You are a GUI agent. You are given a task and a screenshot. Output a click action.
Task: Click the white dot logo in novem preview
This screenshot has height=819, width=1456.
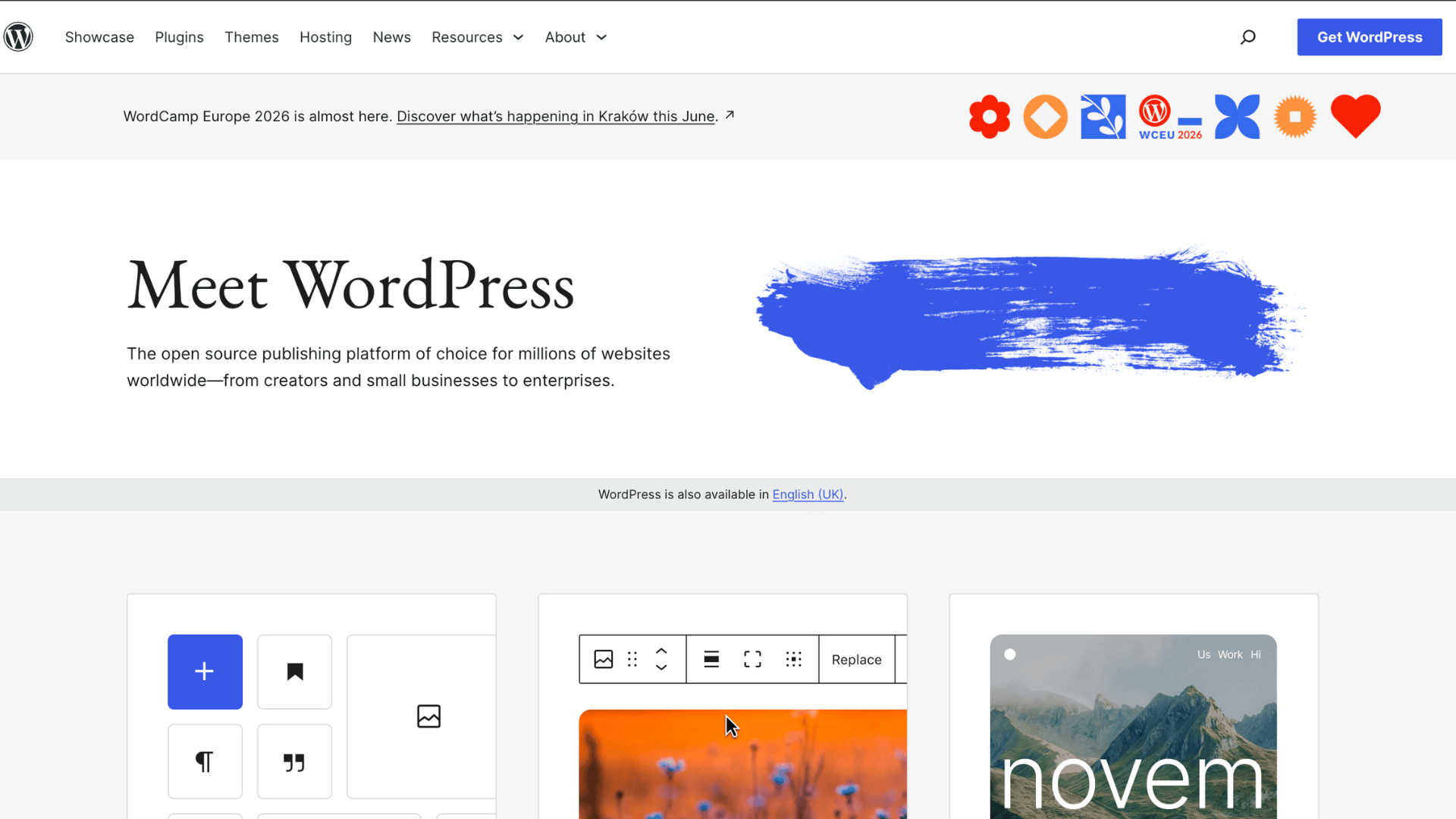1010,654
